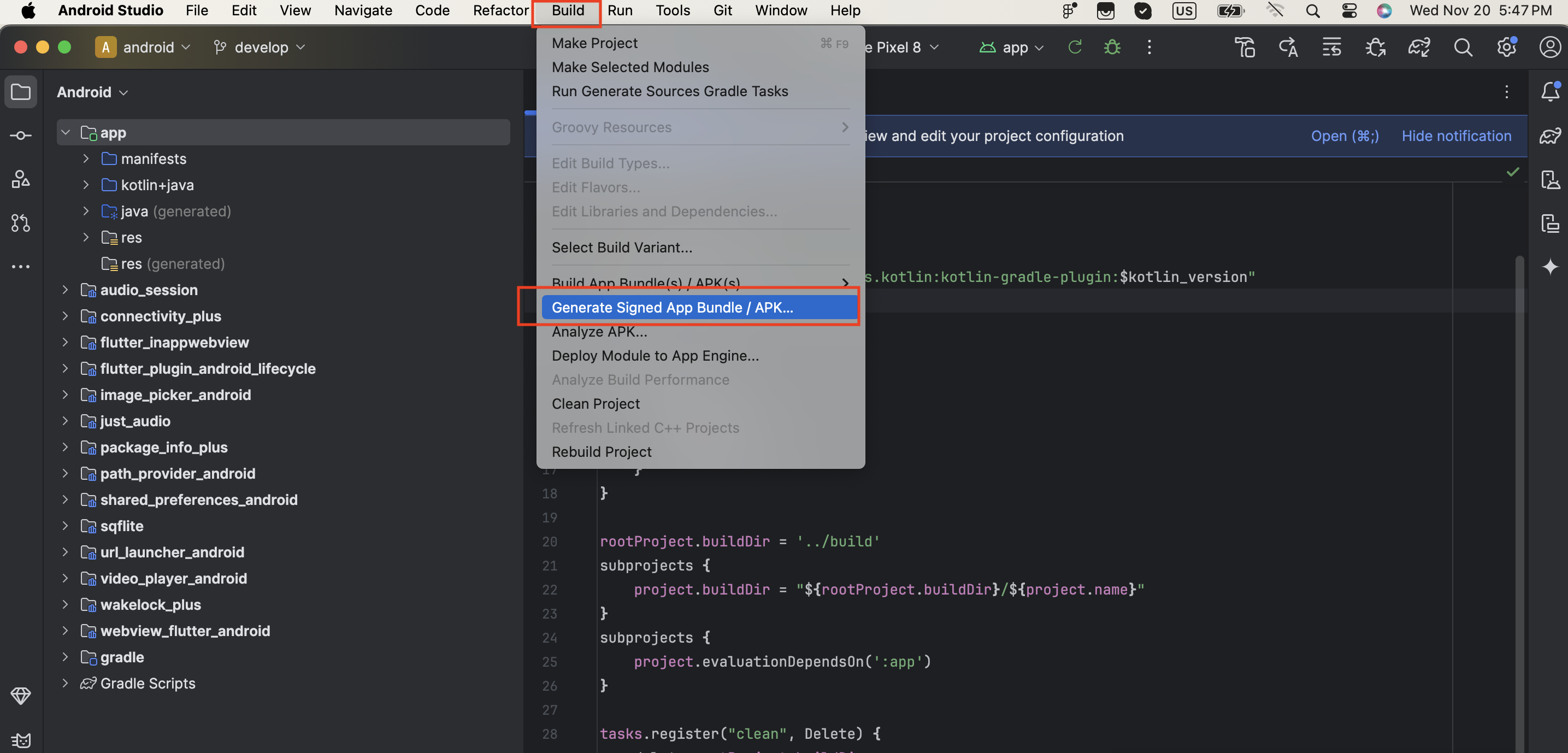Open the account profile icon
The height and width of the screenshot is (753, 1568).
[1550, 47]
